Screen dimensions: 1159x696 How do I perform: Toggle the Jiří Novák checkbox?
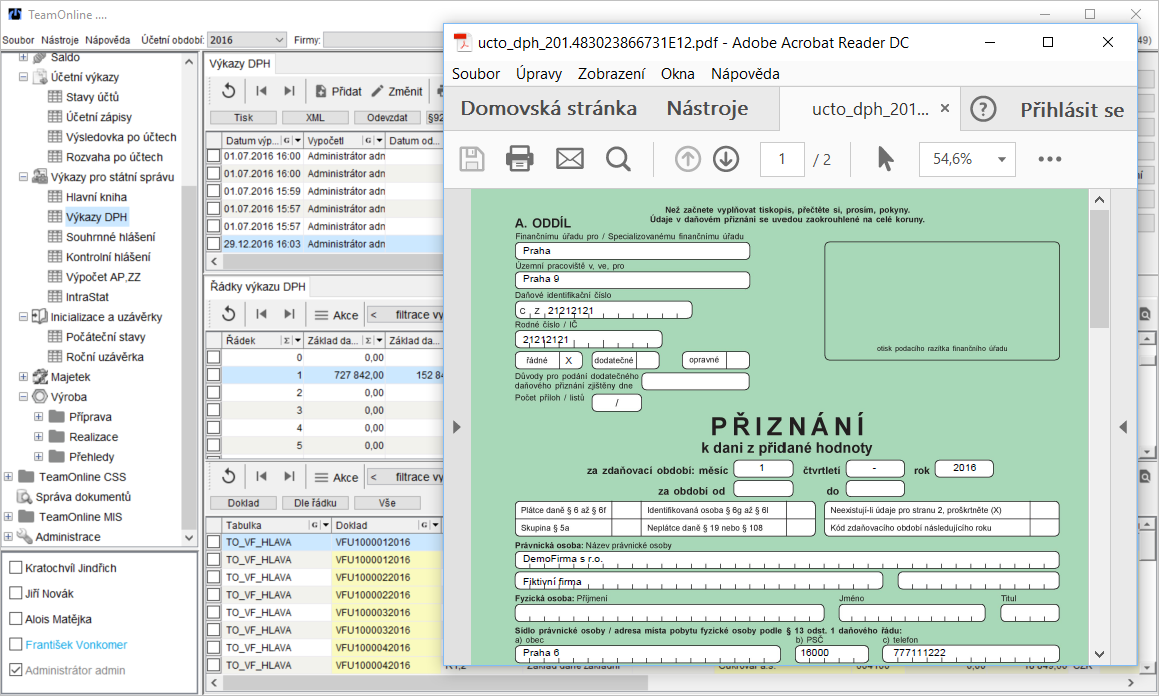[16, 594]
